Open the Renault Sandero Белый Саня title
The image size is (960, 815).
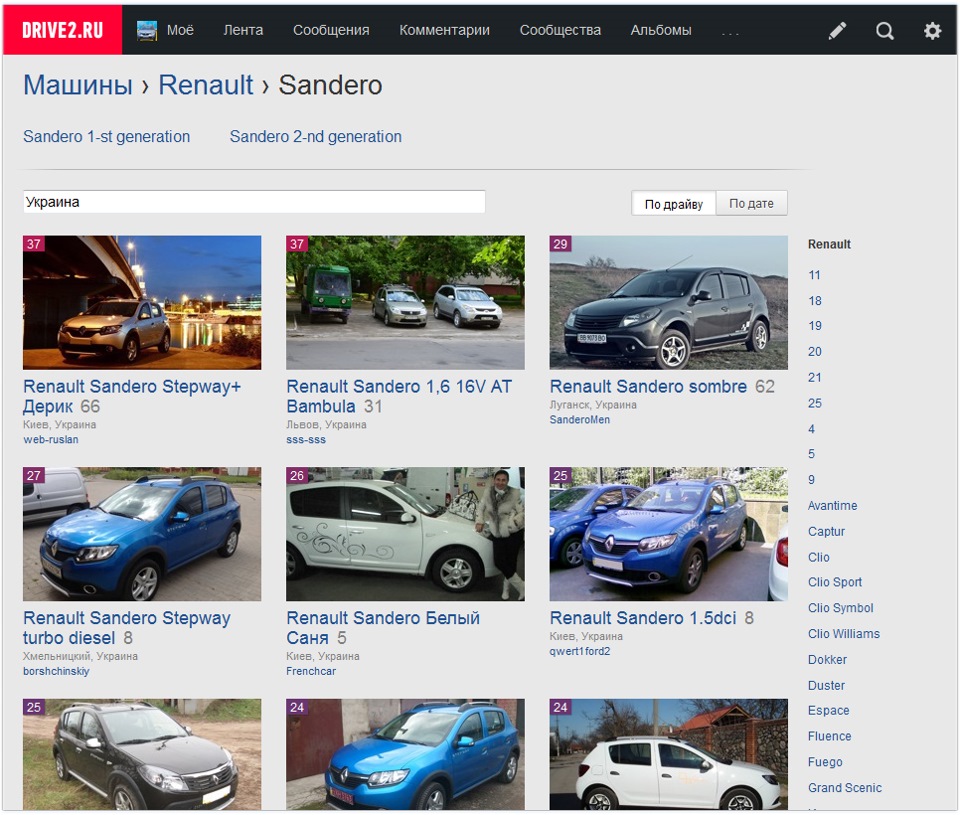[x=383, y=628]
